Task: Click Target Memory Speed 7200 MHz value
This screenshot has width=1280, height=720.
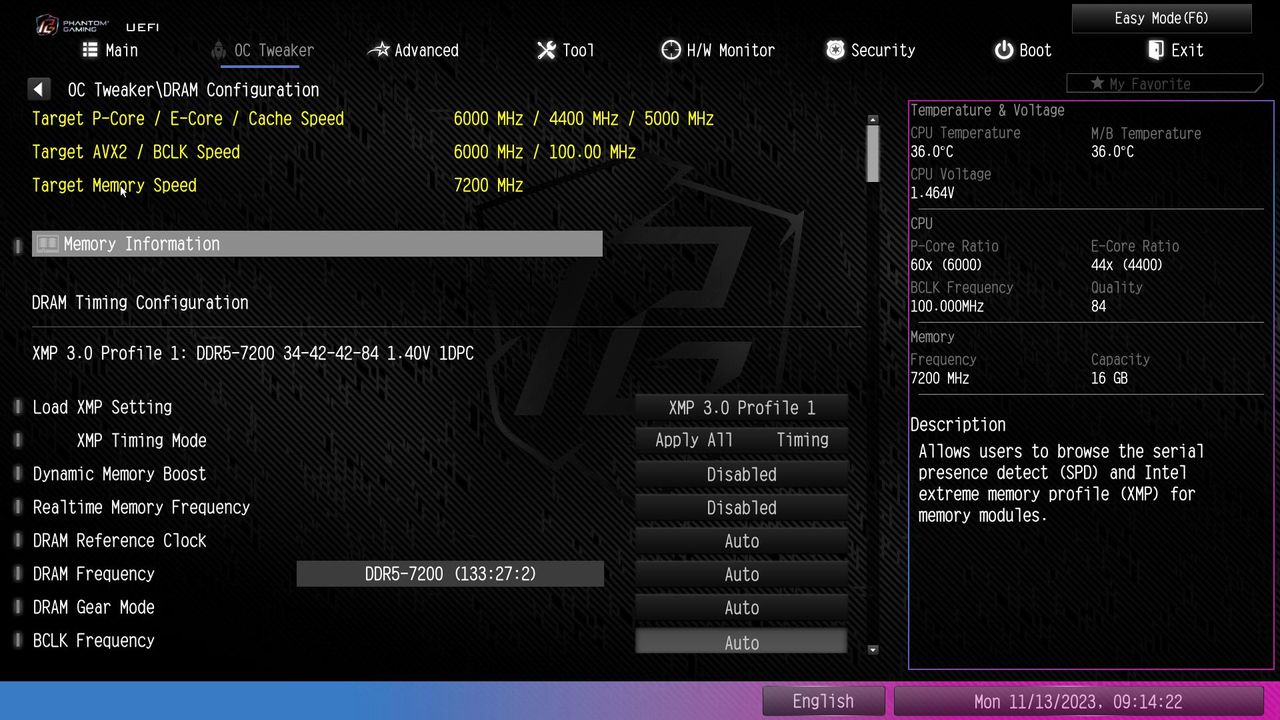Action: click(488, 185)
